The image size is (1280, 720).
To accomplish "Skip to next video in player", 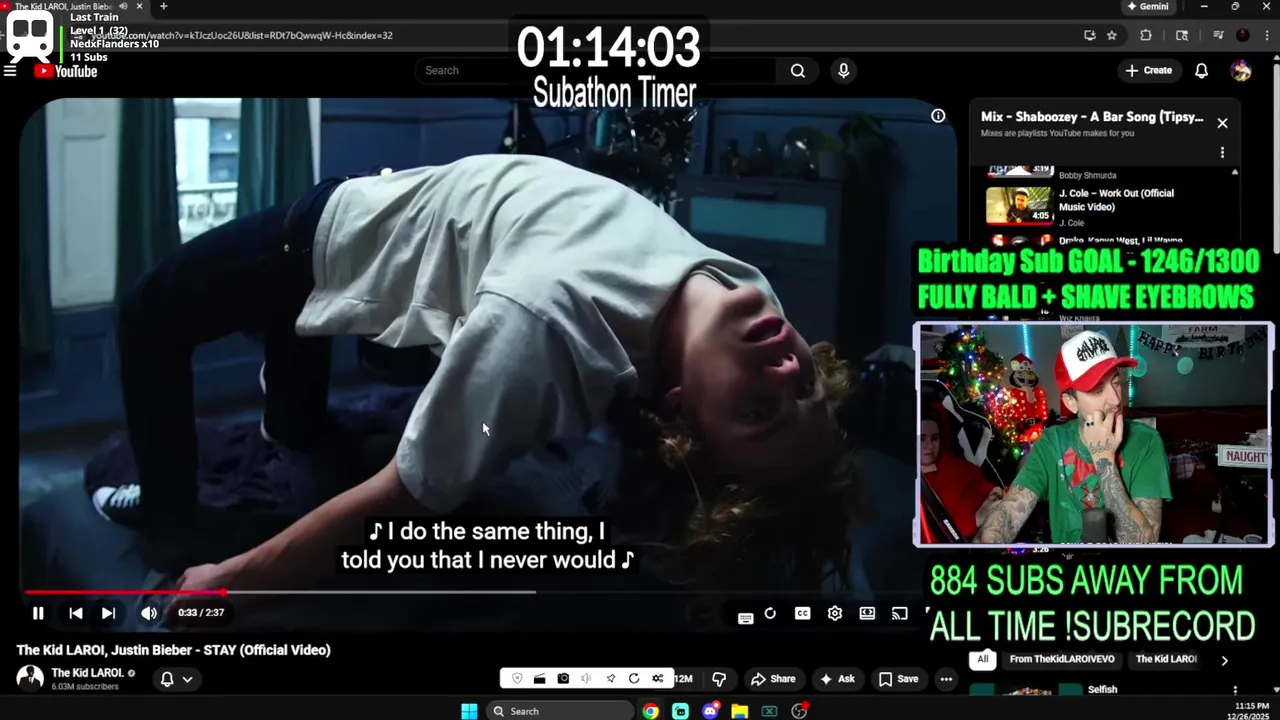I will 108,613.
